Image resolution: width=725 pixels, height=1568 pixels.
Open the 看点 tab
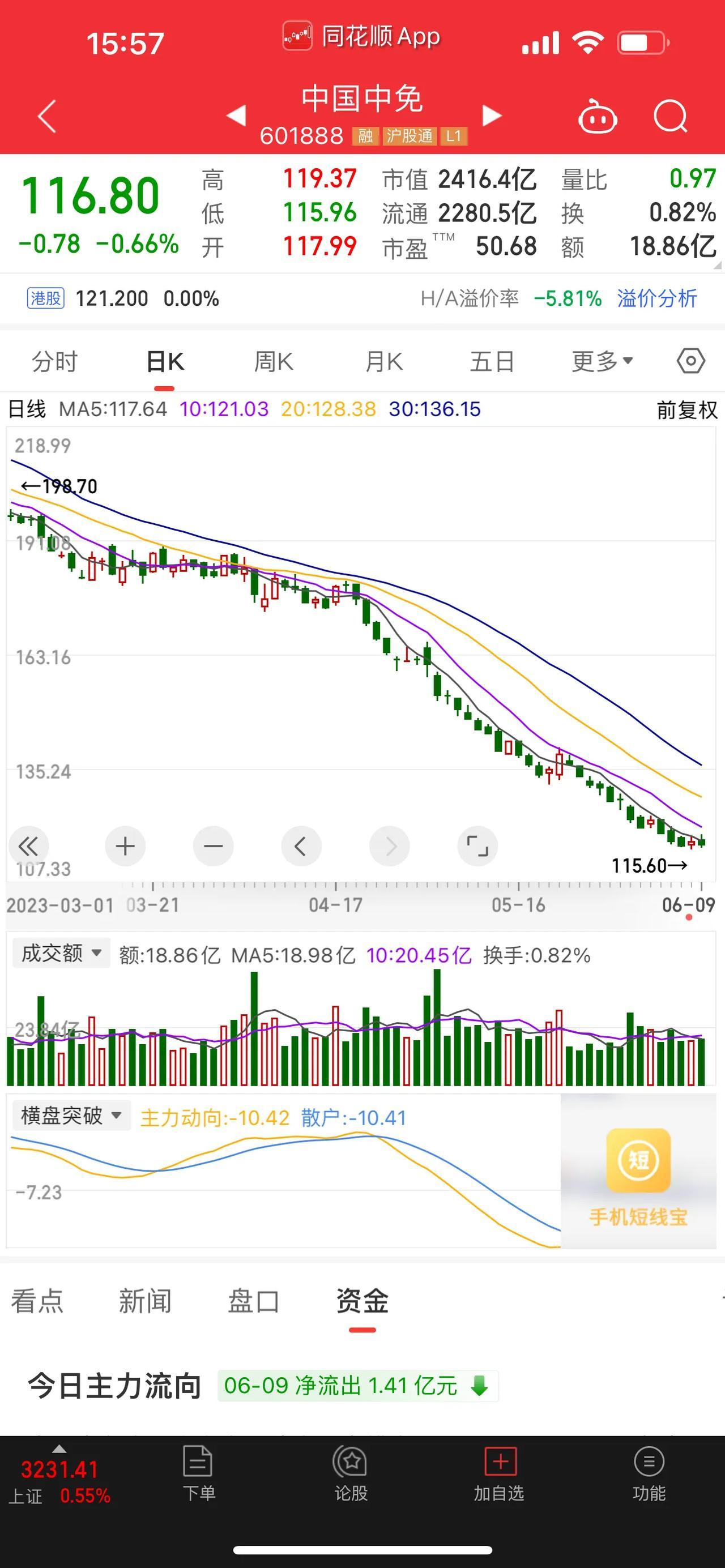coord(37,1300)
